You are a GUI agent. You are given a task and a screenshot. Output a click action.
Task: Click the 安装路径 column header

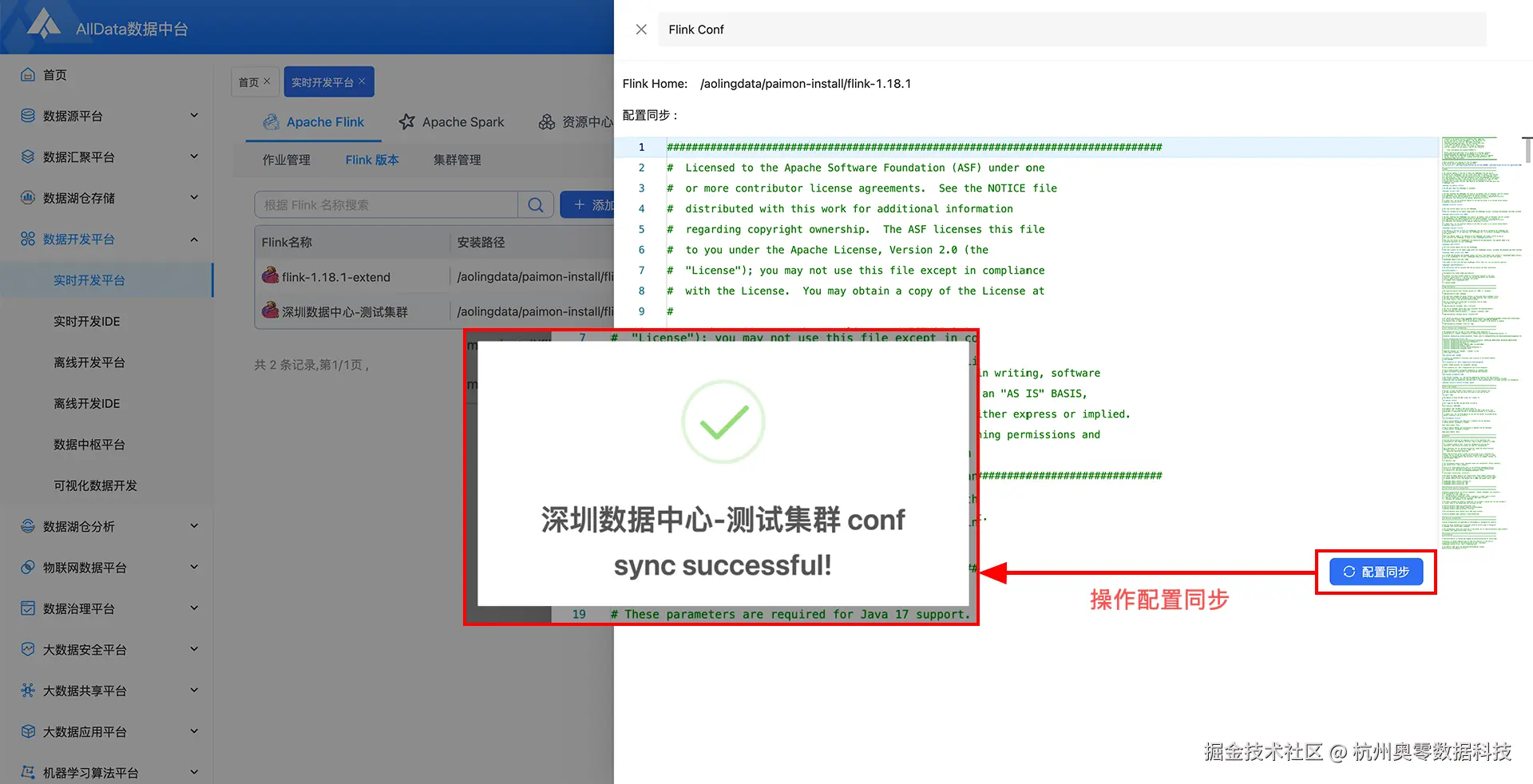pyautogui.click(x=481, y=242)
